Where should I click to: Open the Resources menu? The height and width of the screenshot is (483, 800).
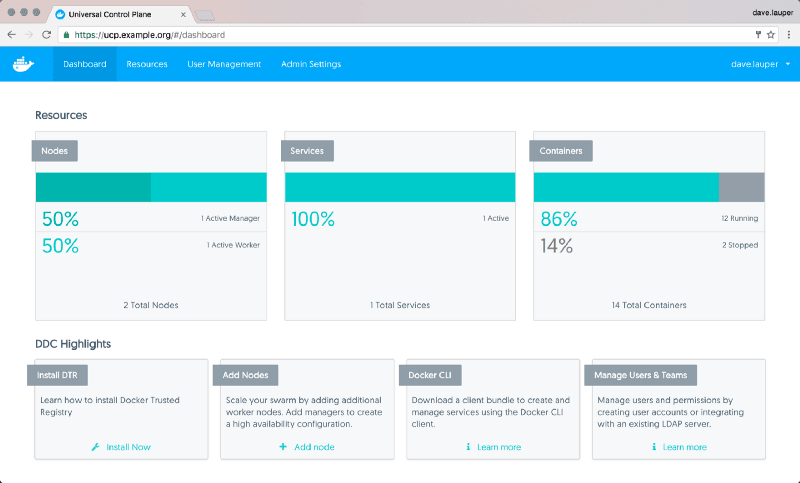pos(147,64)
